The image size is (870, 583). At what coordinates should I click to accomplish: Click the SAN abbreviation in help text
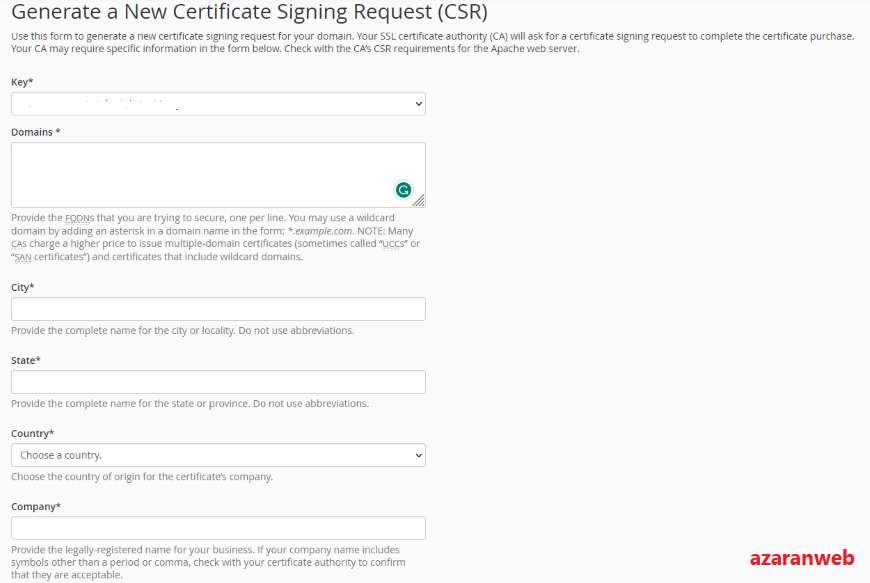tap(23, 257)
